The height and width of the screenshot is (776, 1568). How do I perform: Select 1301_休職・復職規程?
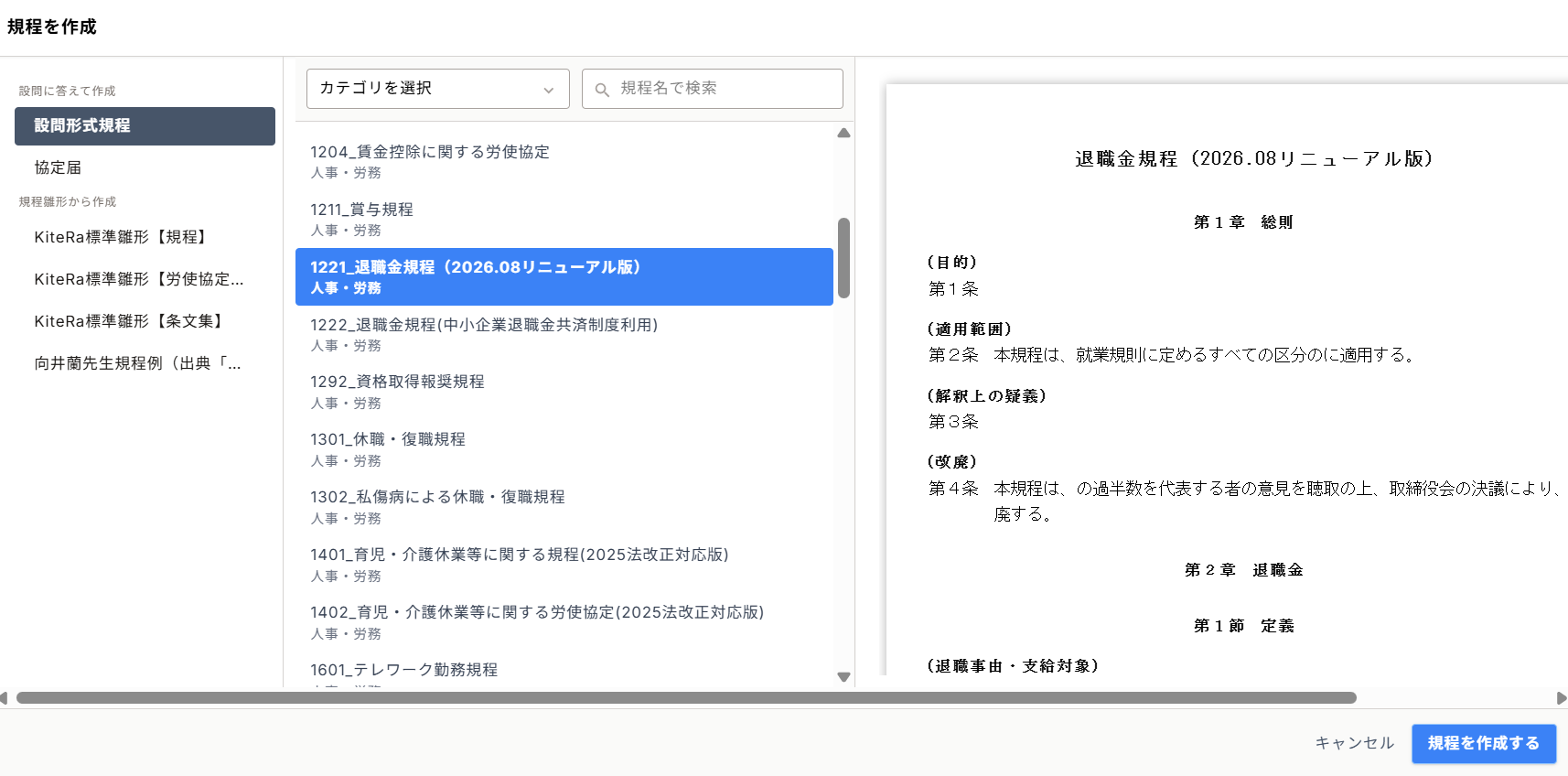pos(564,449)
